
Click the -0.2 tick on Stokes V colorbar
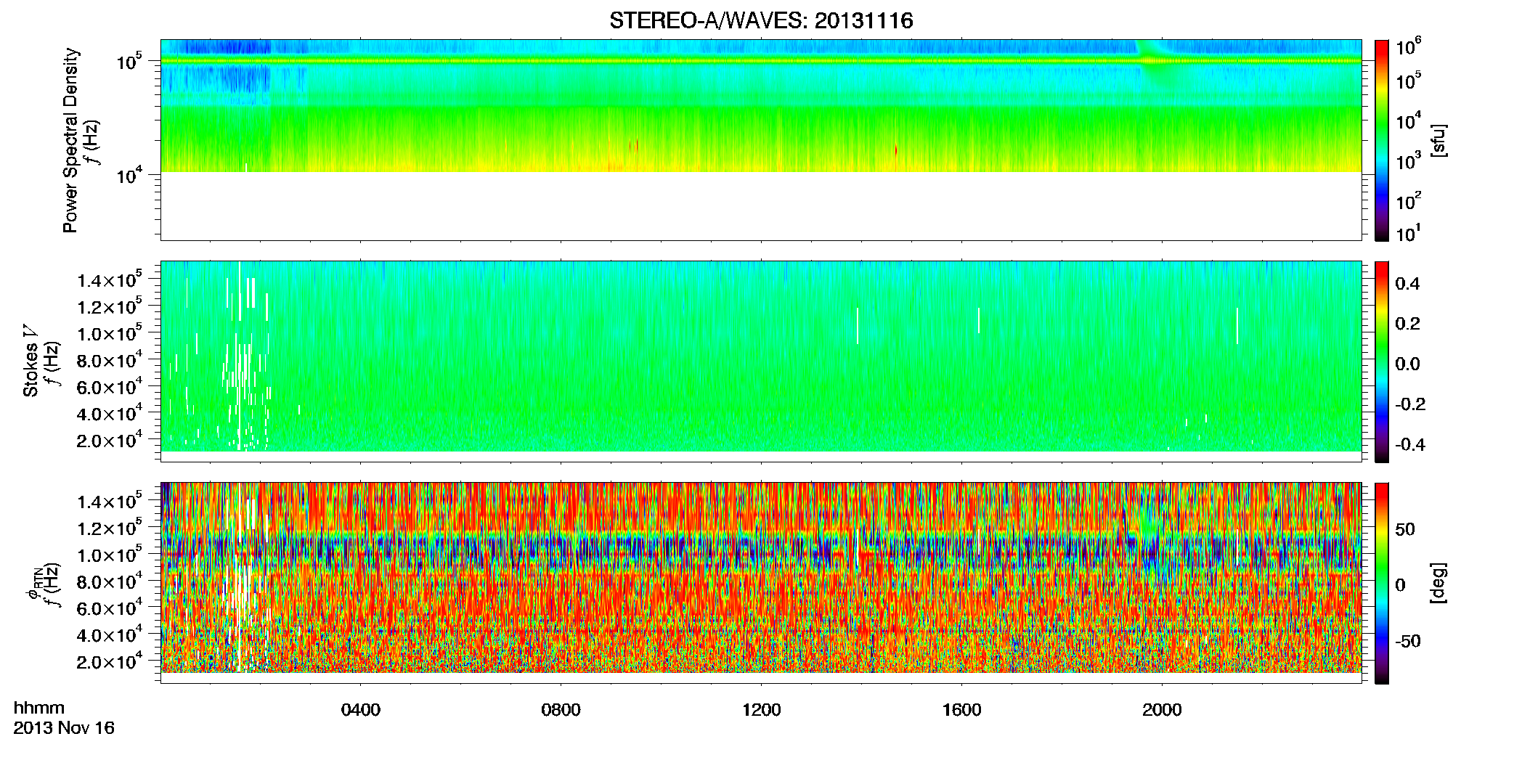(1410, 404)
